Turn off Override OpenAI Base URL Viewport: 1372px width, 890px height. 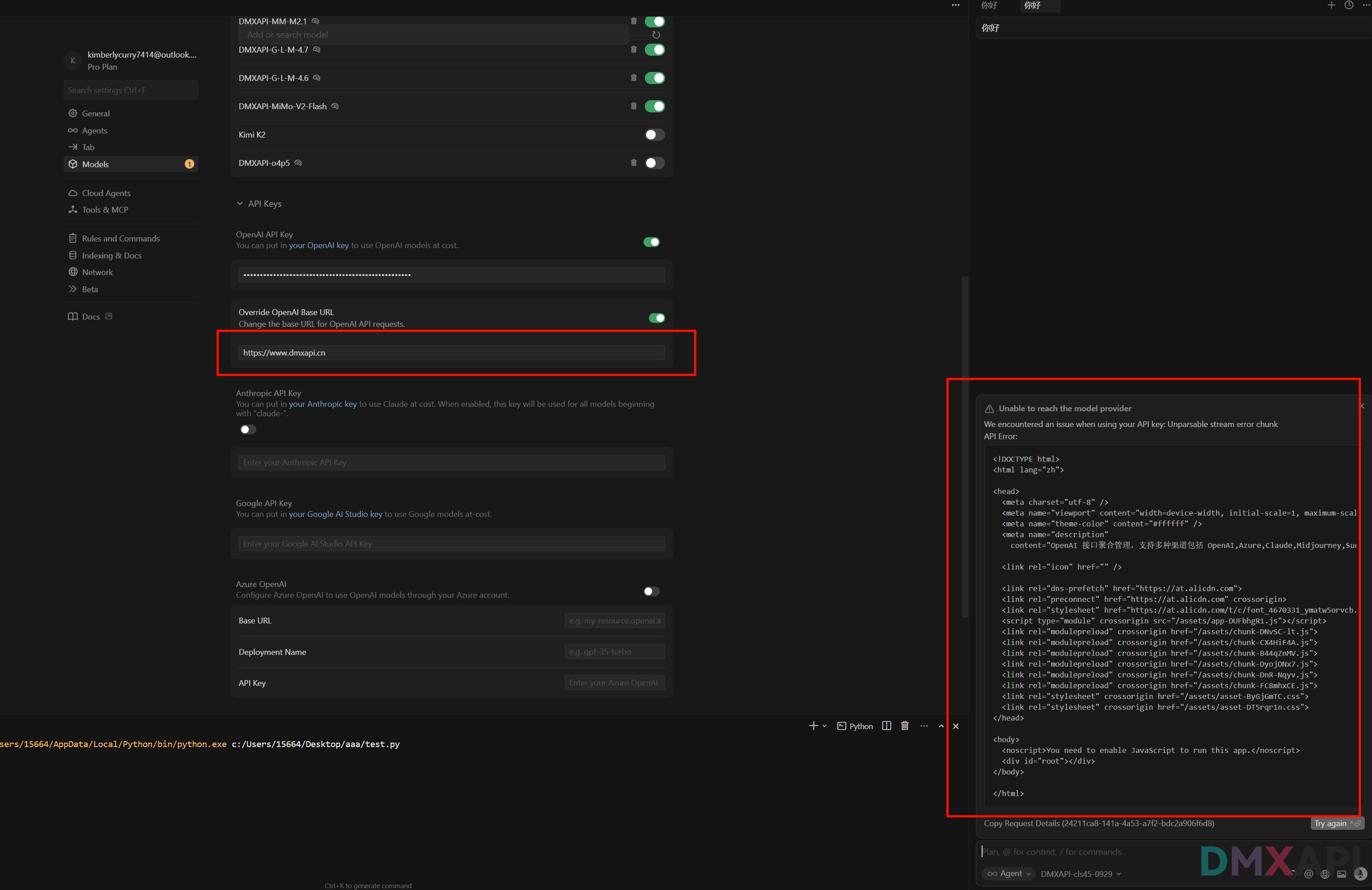point(657,318)
